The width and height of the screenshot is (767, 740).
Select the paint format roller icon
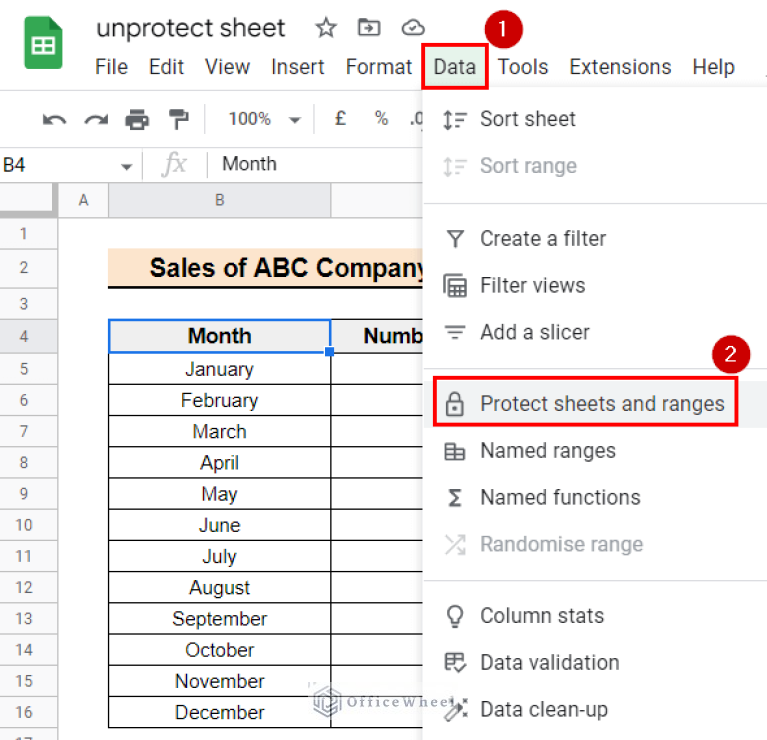179,119
